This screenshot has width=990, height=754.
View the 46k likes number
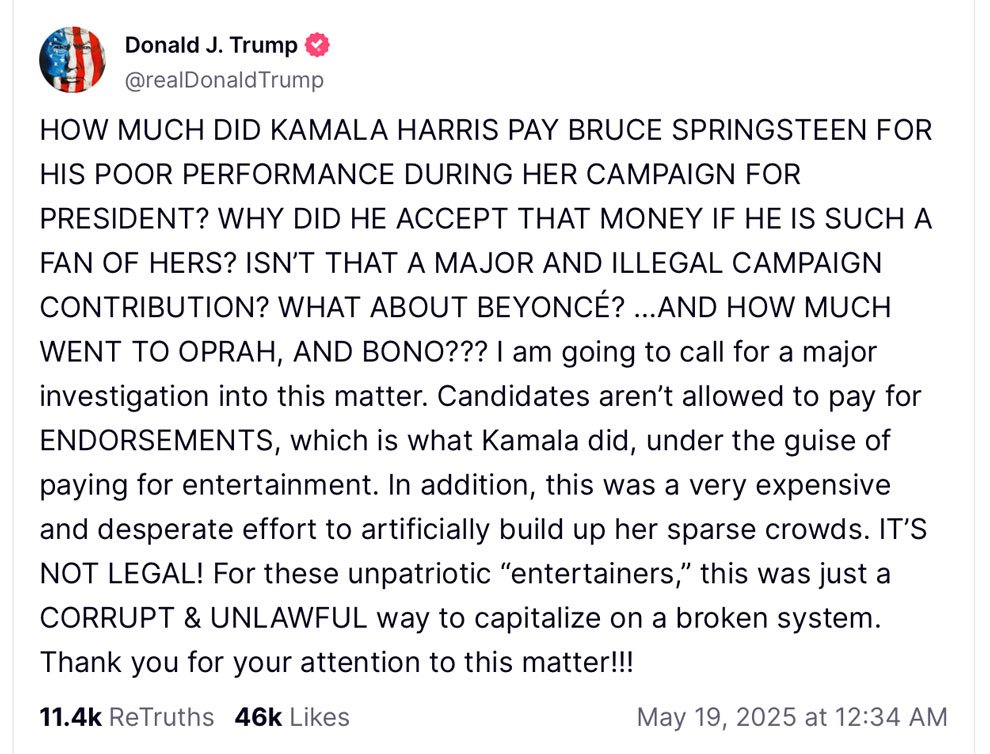tap(258, 717)
